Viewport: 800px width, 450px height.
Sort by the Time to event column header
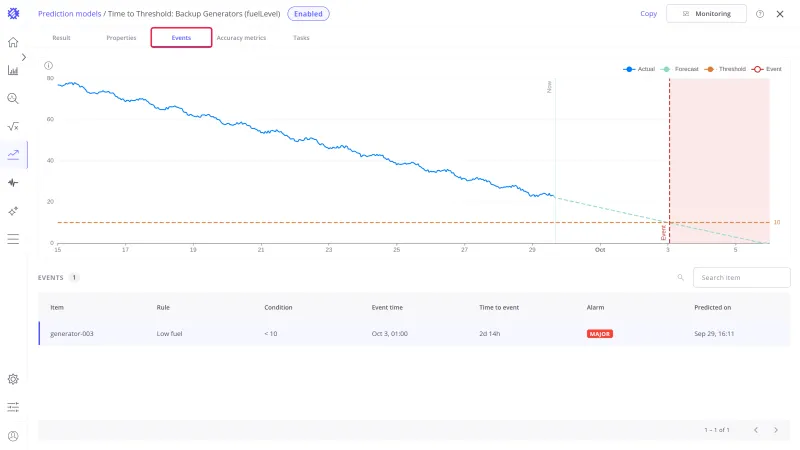(x=498, y=308)
